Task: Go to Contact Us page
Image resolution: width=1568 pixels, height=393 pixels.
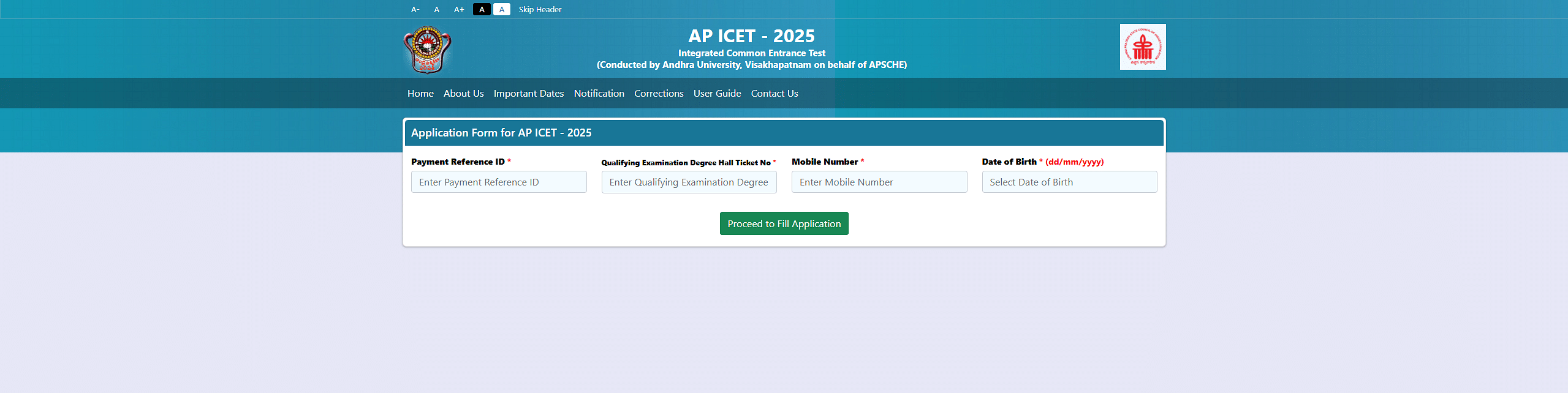Action: click(x=775, y=93)
